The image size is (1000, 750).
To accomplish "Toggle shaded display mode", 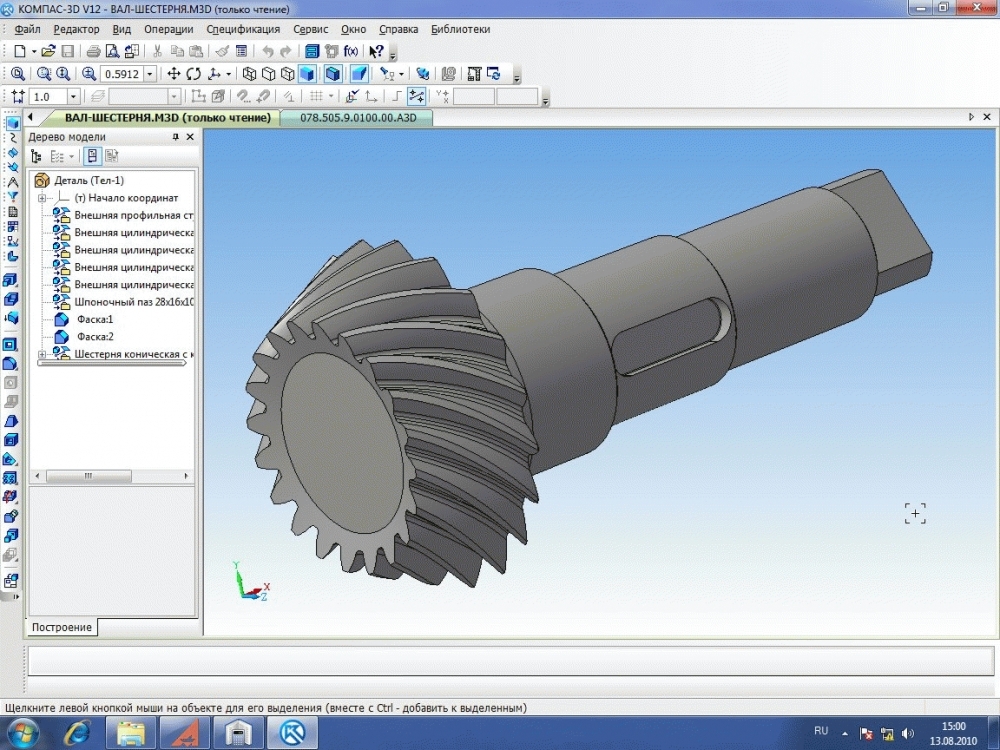I will coord(307,74).
